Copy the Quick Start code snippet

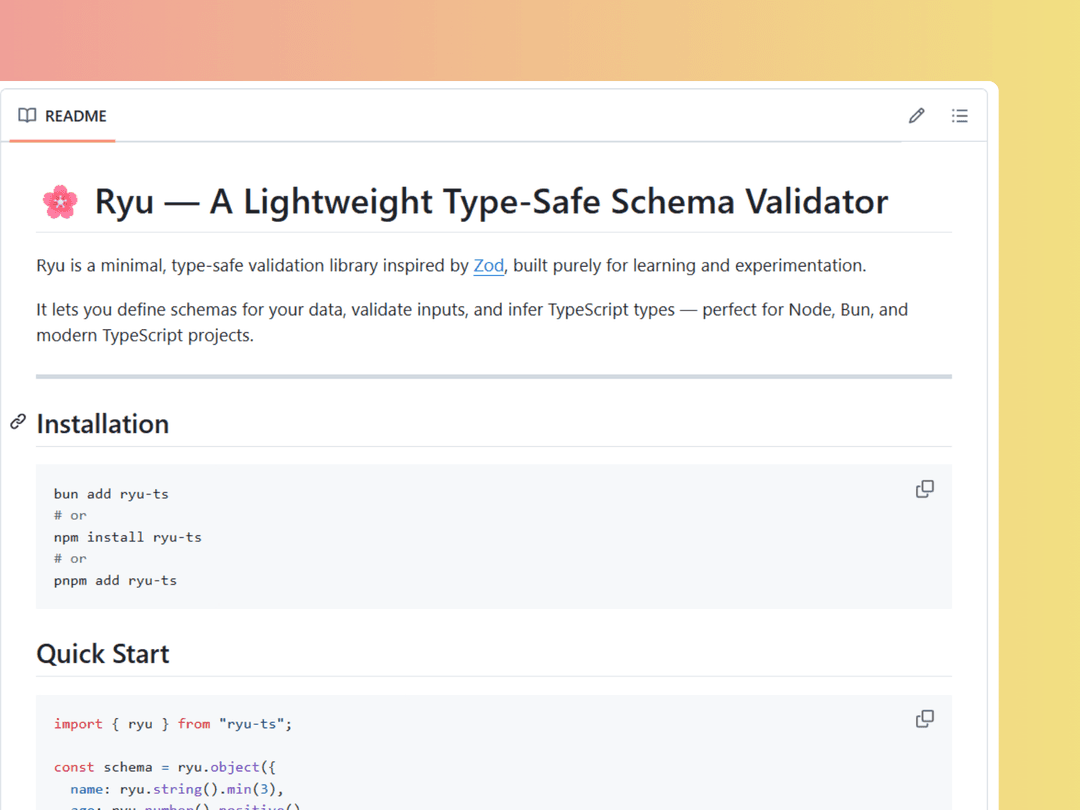[925, 719]
